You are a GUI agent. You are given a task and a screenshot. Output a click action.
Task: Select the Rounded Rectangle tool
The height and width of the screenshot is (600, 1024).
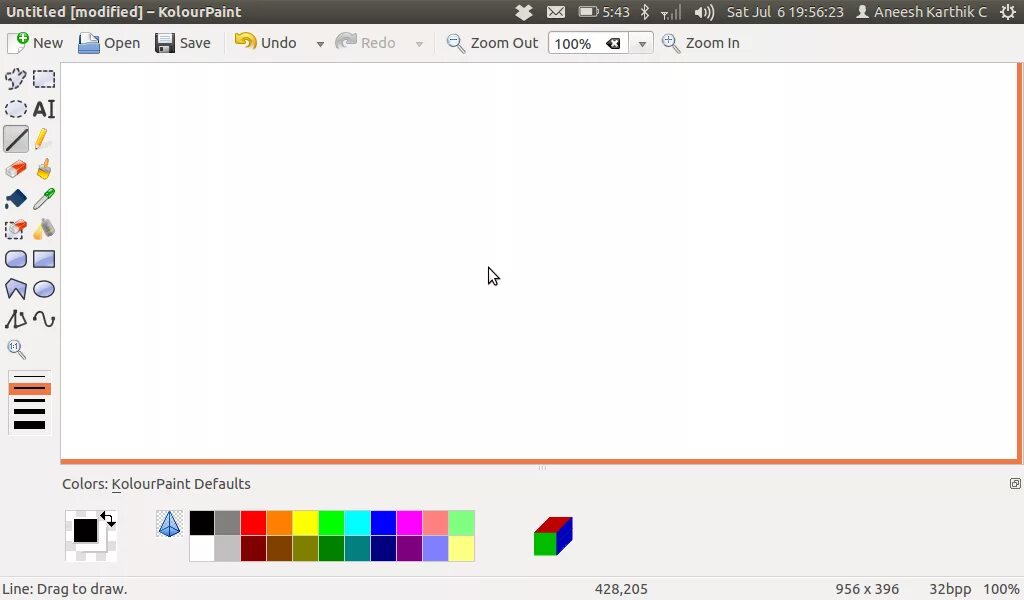tap(16, 259)
